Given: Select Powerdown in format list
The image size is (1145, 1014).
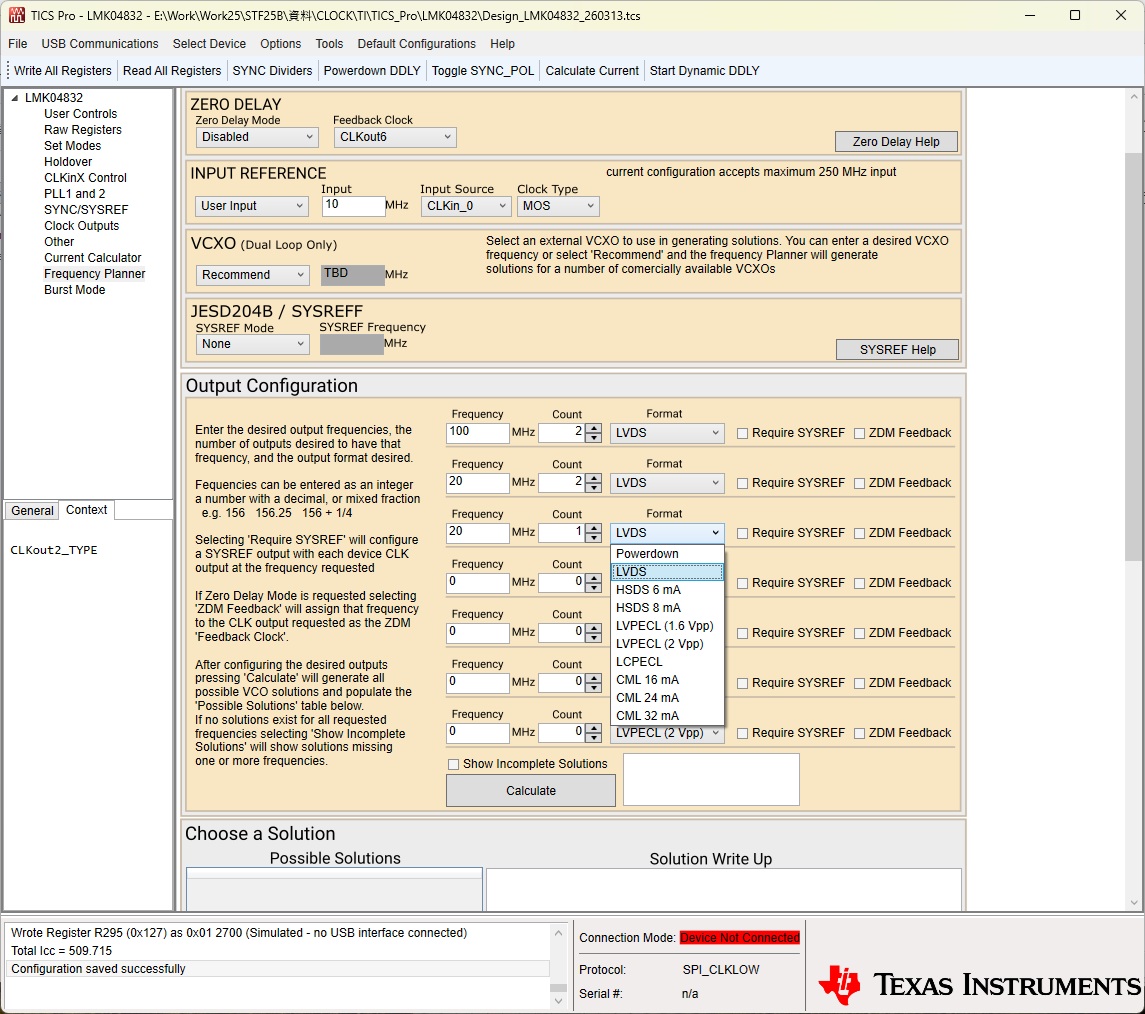Looking at the screenshot, I should 667,553.
